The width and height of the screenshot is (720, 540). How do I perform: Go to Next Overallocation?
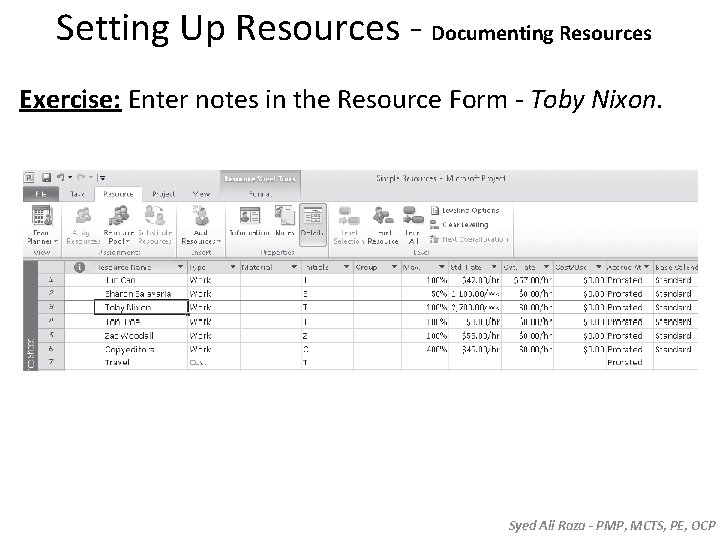[x=469, y=239]
